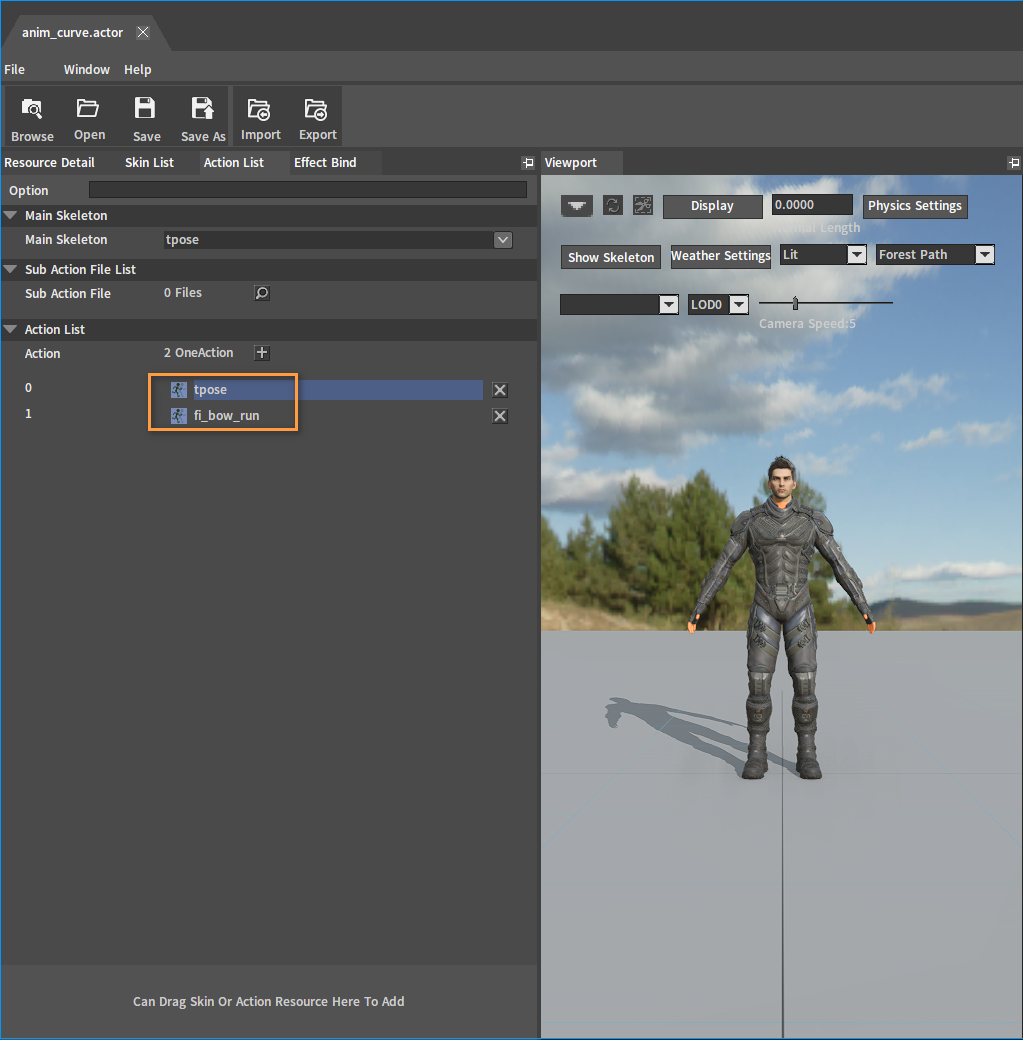Click the drag-to-add hint text
This screenshot has height=1040, width=1023.
[x=269, y=1002]
